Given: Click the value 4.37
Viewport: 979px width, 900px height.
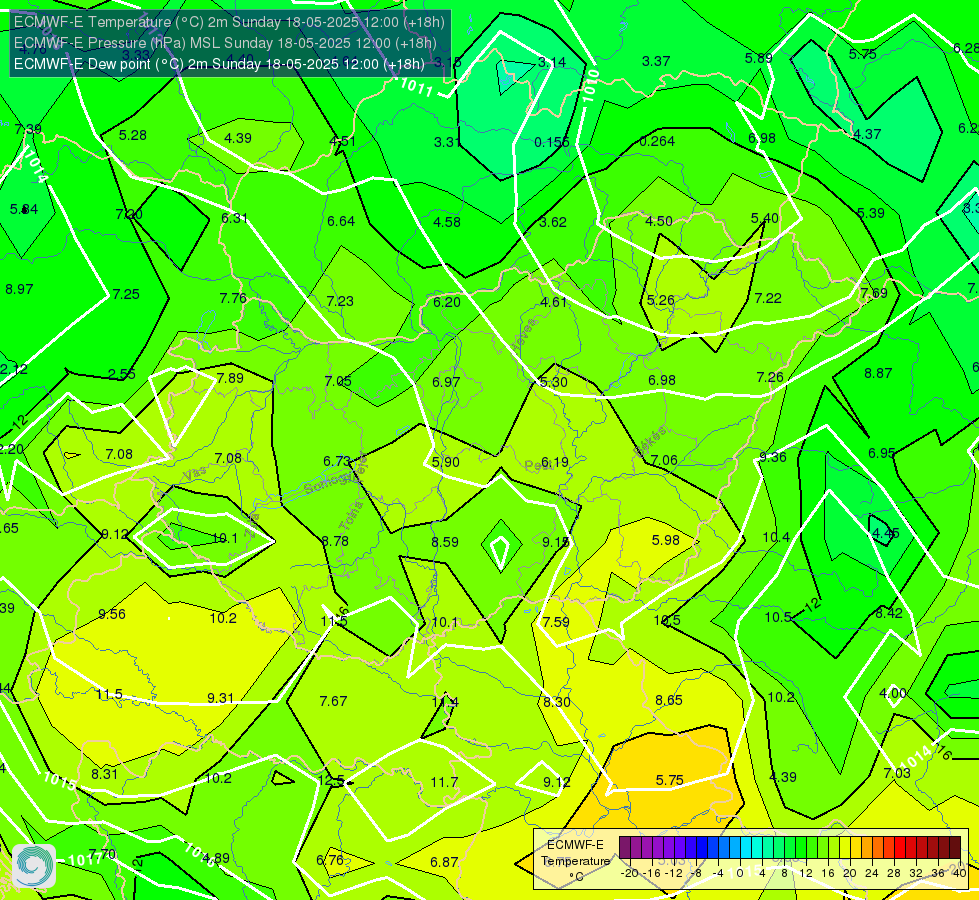Looking at the screenshot, I should coord(867,134).
